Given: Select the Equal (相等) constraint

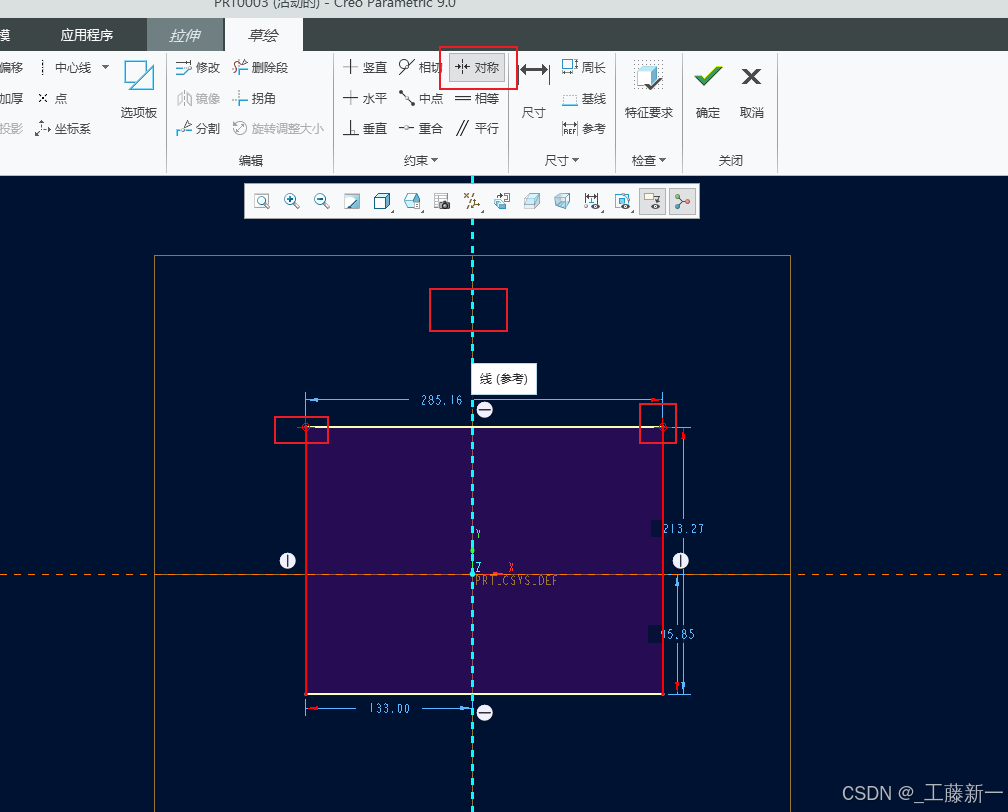Looking at the screenshot, I should click(477, 98).
